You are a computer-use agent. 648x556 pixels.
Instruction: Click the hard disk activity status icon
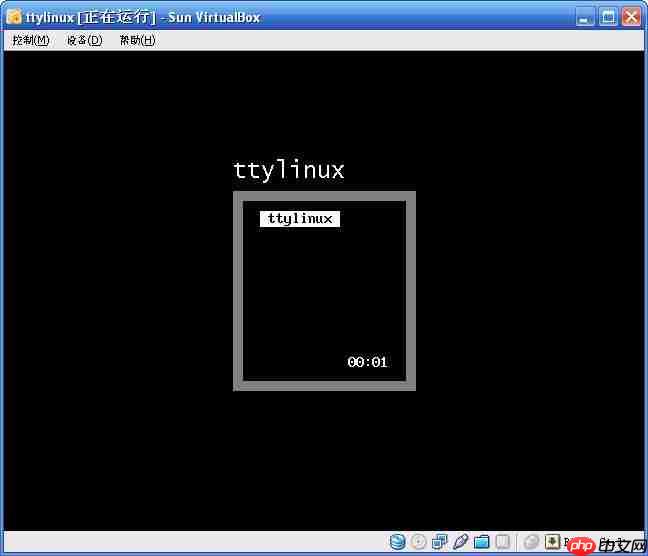click(398, 542)
